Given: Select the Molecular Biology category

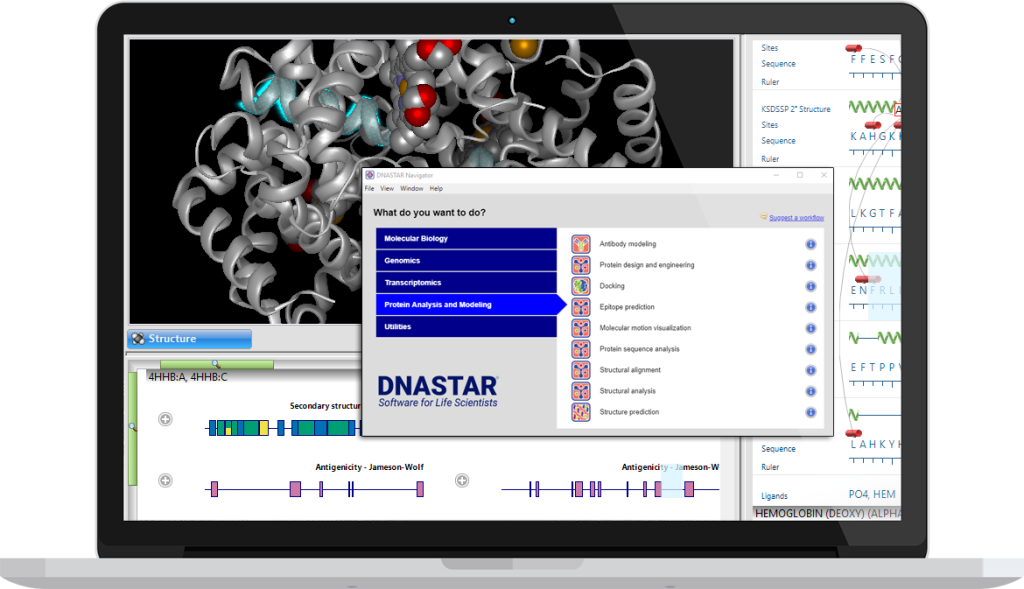Looking at the screenshot, I should click(466, 238).
